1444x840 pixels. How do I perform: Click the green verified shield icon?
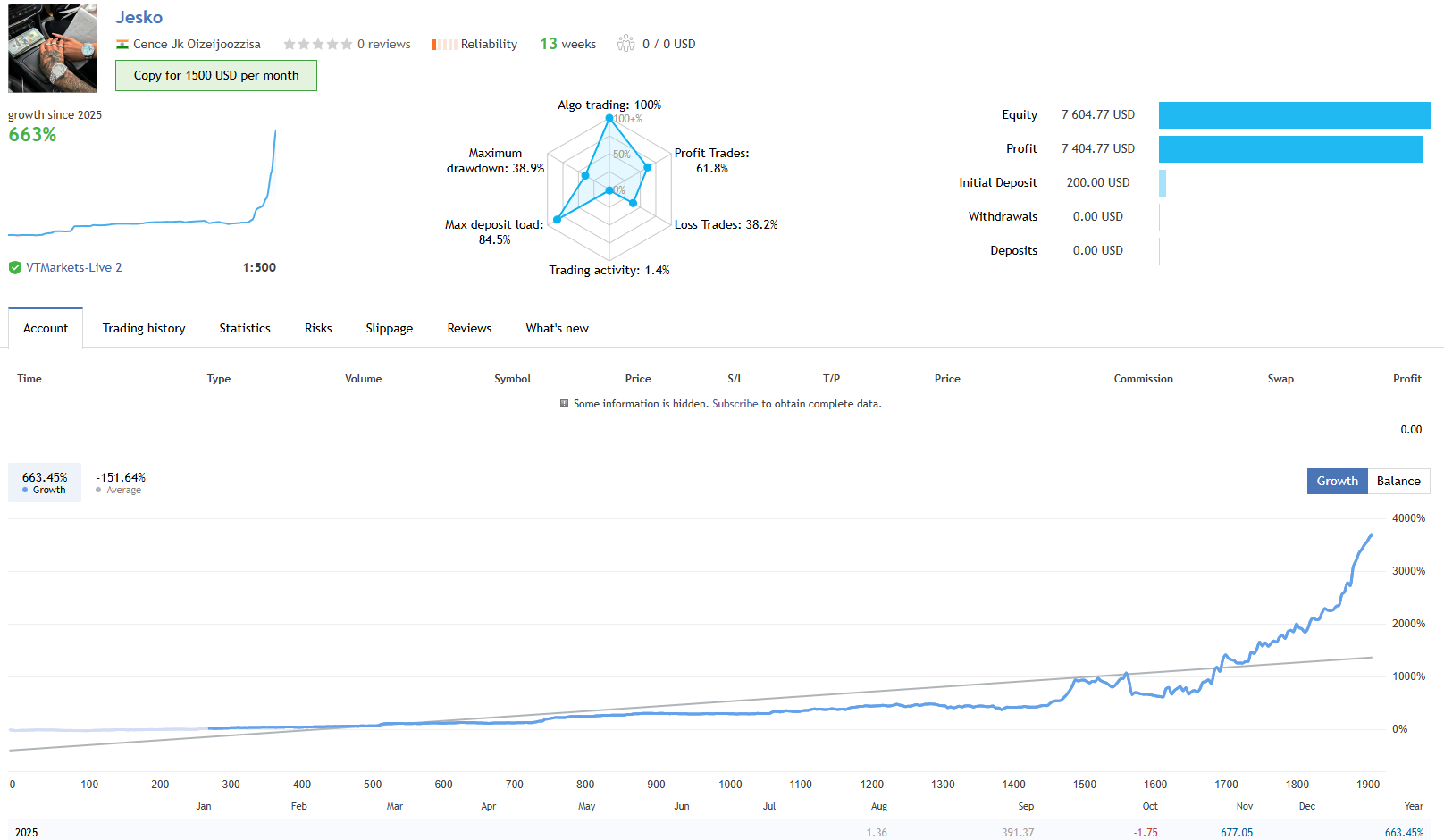pyautogui.click(x=15, y=267)
